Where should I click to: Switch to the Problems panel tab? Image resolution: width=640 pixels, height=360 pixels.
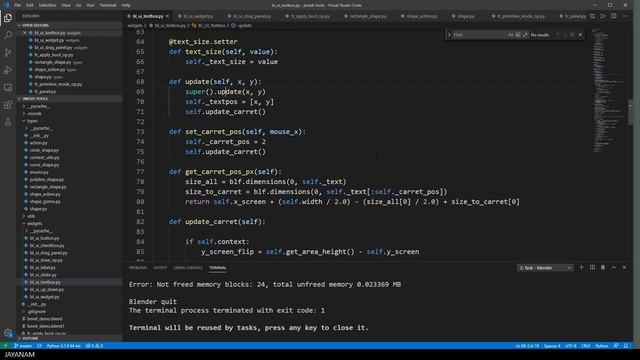138,268
